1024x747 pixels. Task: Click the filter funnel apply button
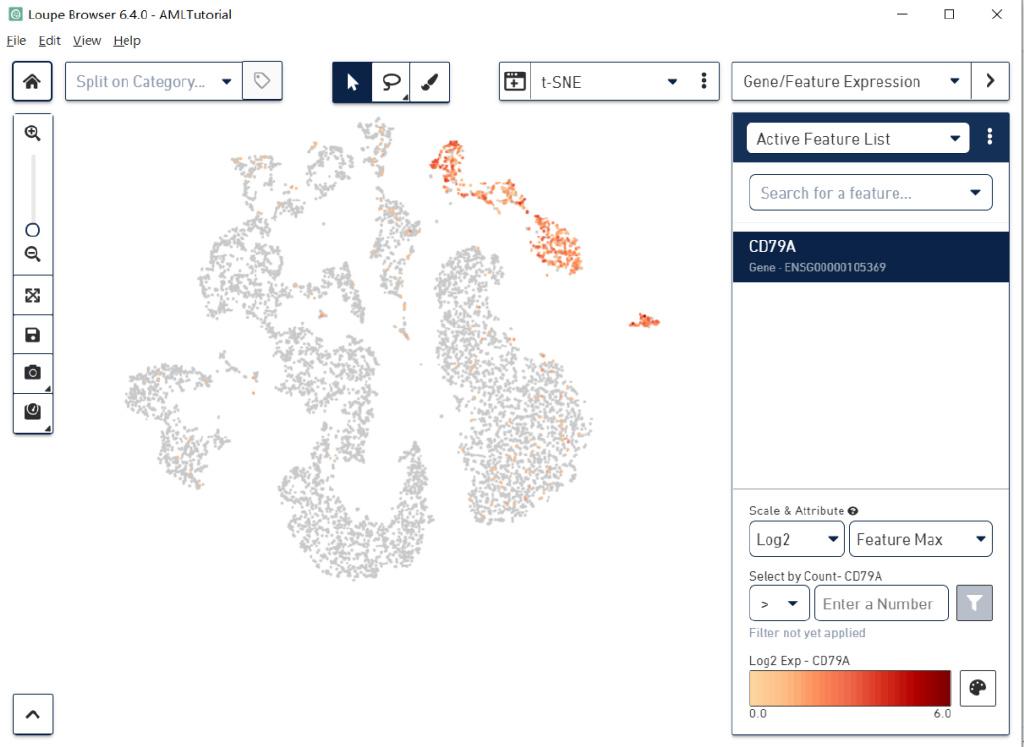[x=974, y=603]
